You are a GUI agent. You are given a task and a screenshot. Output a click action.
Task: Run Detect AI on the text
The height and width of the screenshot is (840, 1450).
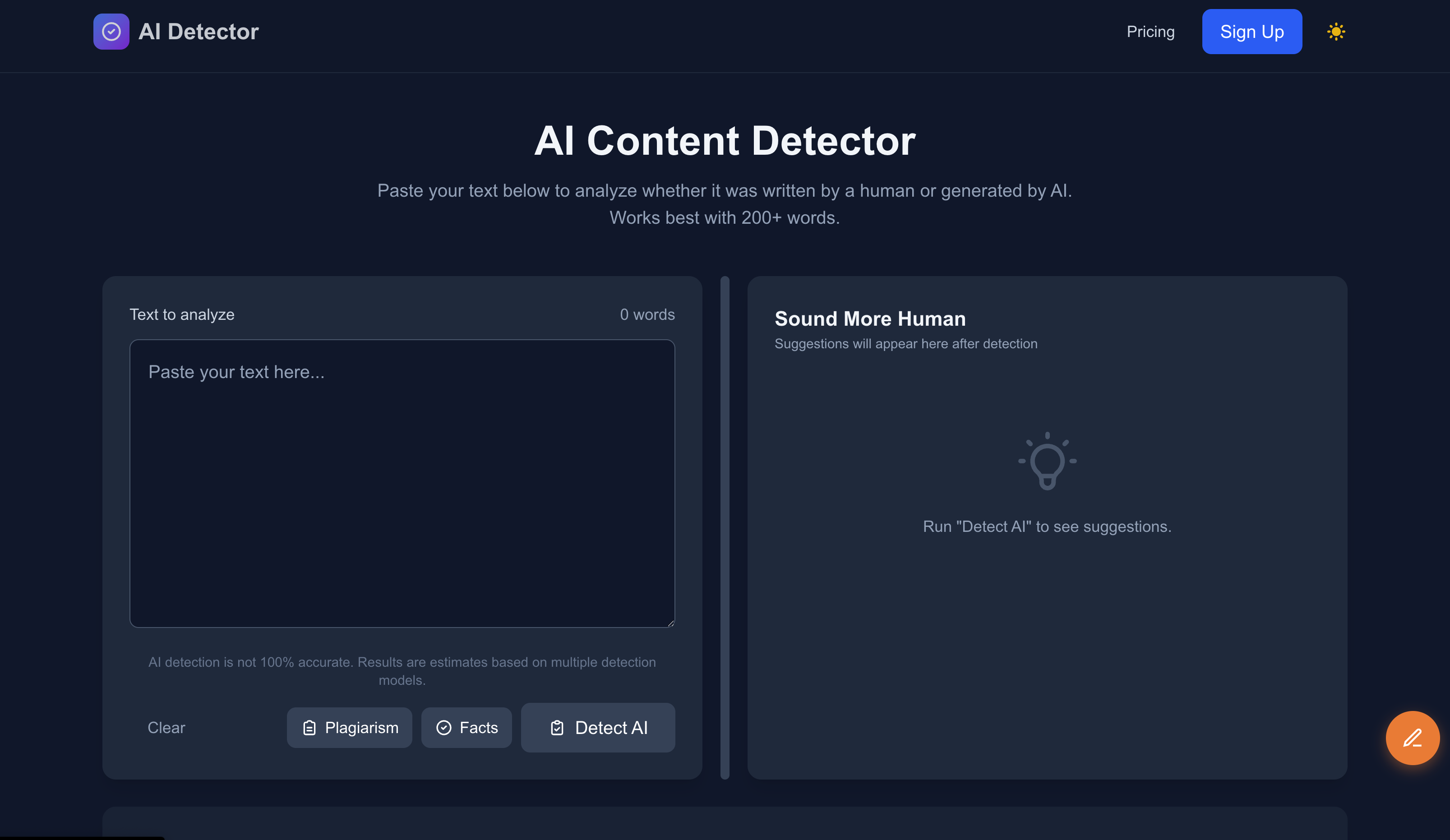tap(598, 727)
